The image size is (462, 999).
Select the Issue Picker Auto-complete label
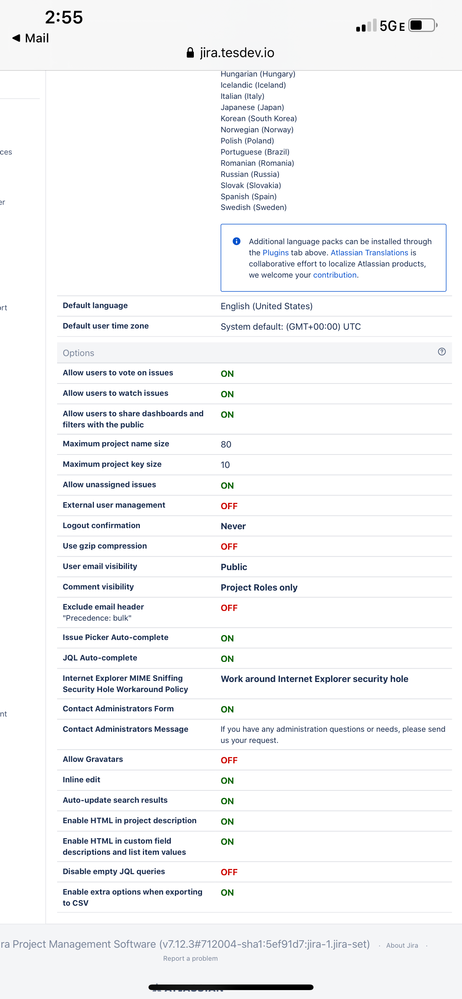pos(115,637)
